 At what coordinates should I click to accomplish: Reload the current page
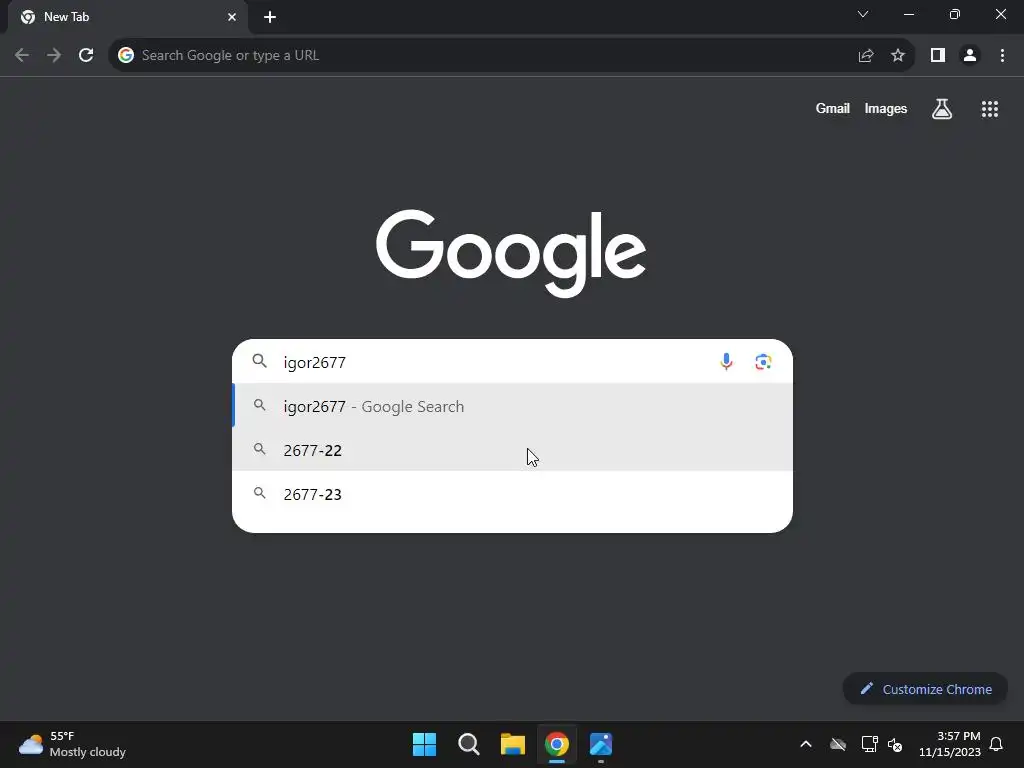pyautogui.click(x=86, y=56)
